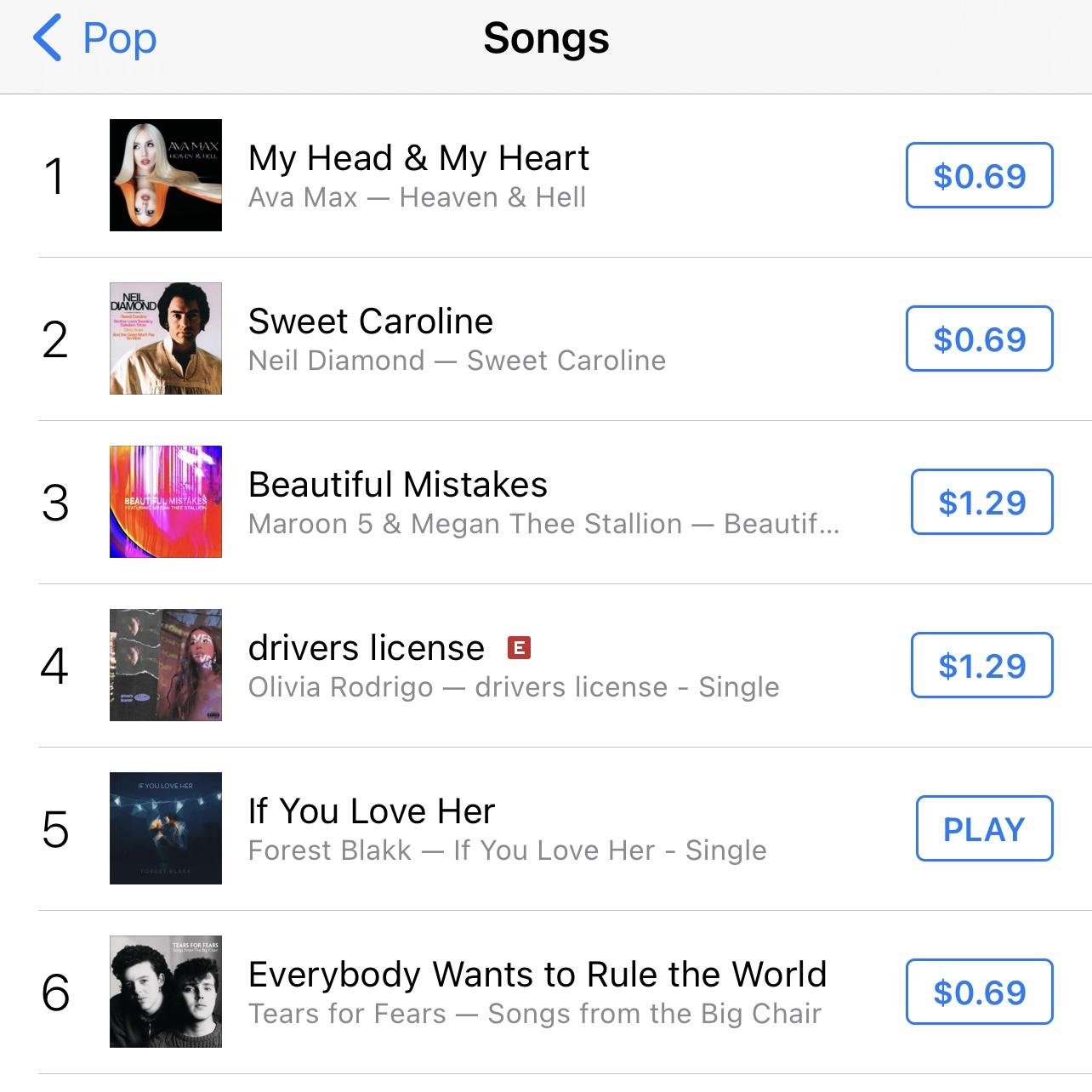1092x1092 pixels.
Task: Purchase Sweet Caroline for $0.69
Action: [979, 338]
